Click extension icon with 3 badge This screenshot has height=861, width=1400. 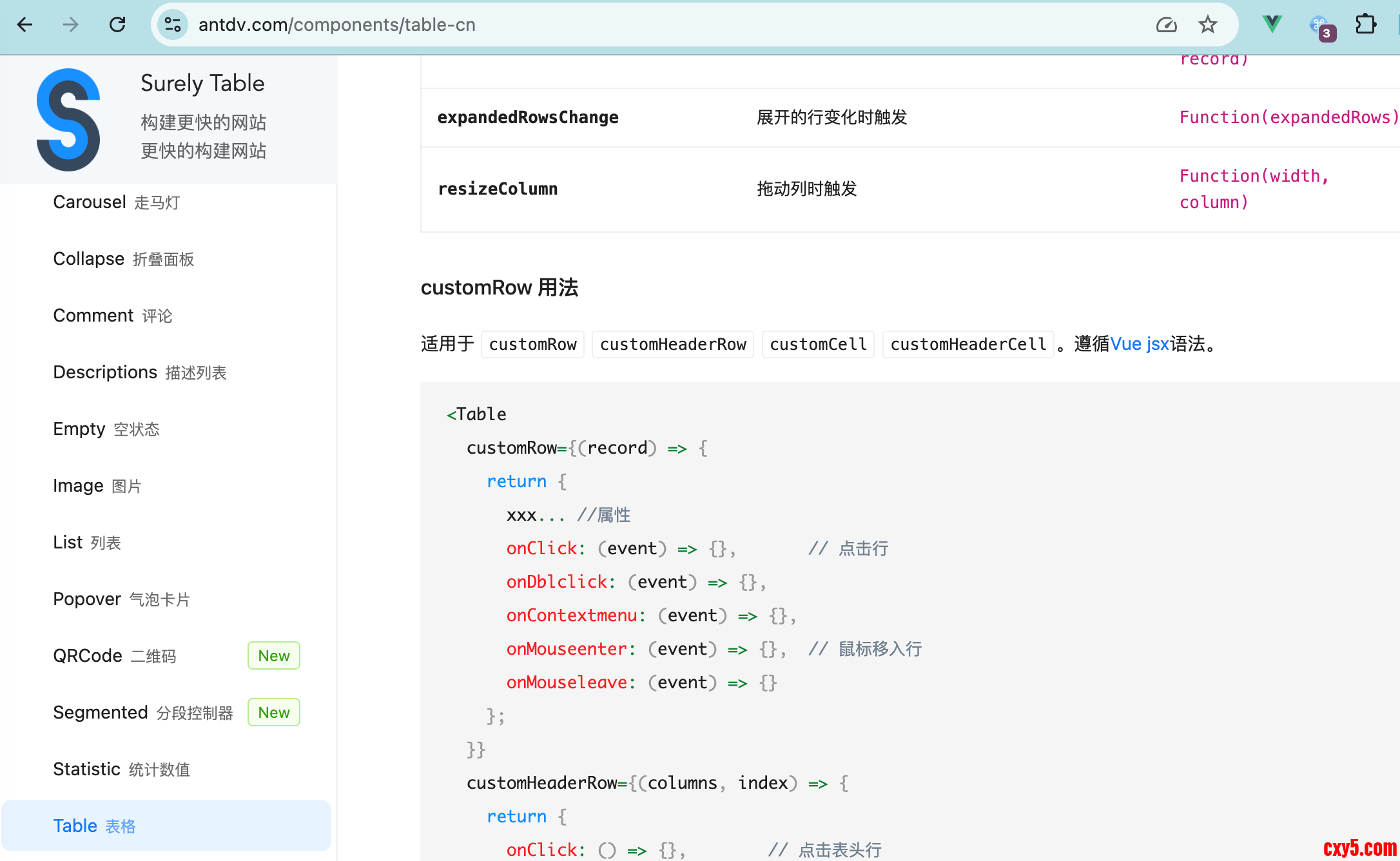point(1321,27)
